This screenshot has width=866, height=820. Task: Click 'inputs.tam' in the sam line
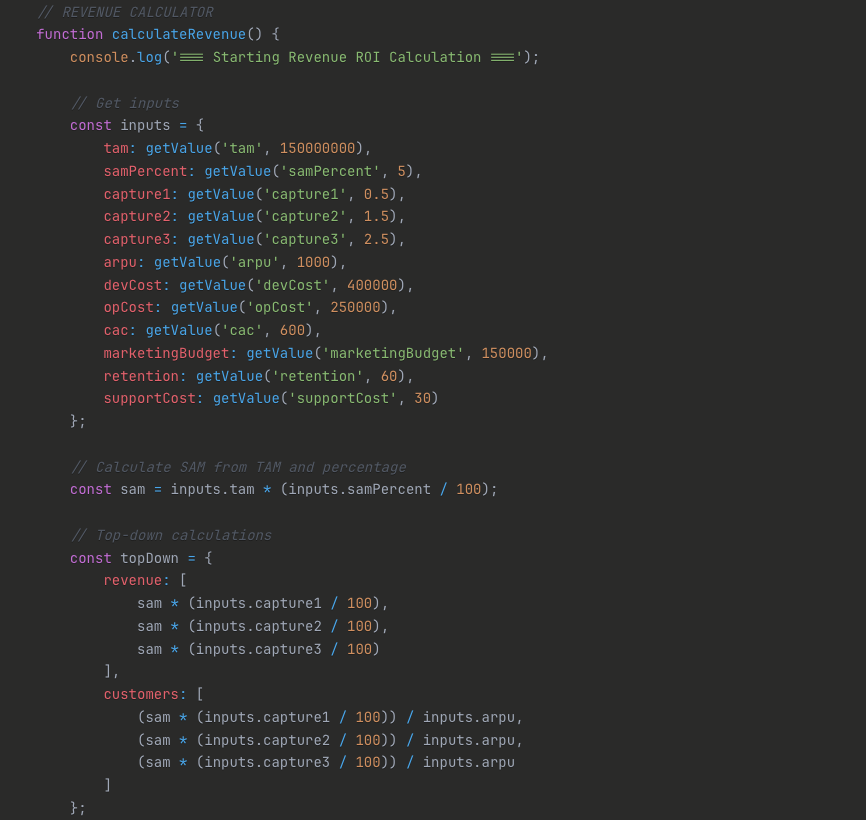[213, 490]
